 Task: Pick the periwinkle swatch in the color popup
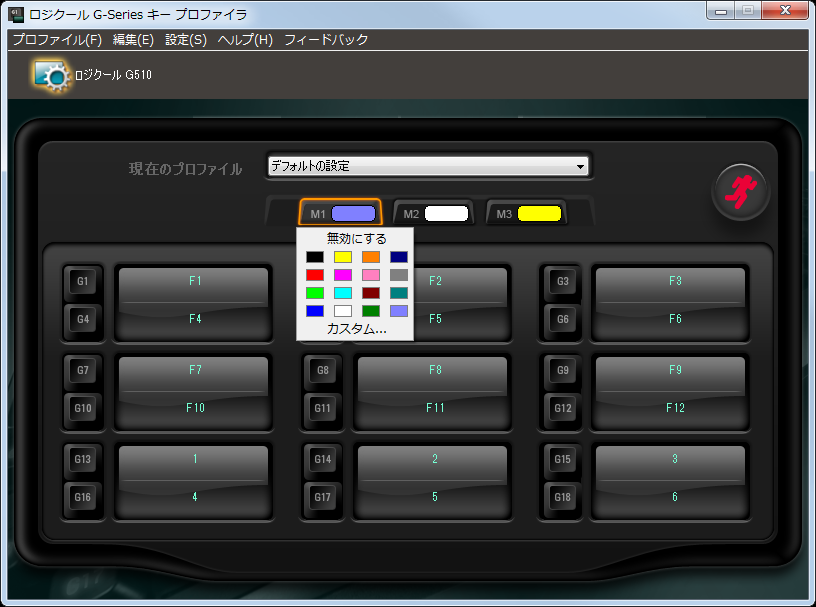(x=399, y=311)
